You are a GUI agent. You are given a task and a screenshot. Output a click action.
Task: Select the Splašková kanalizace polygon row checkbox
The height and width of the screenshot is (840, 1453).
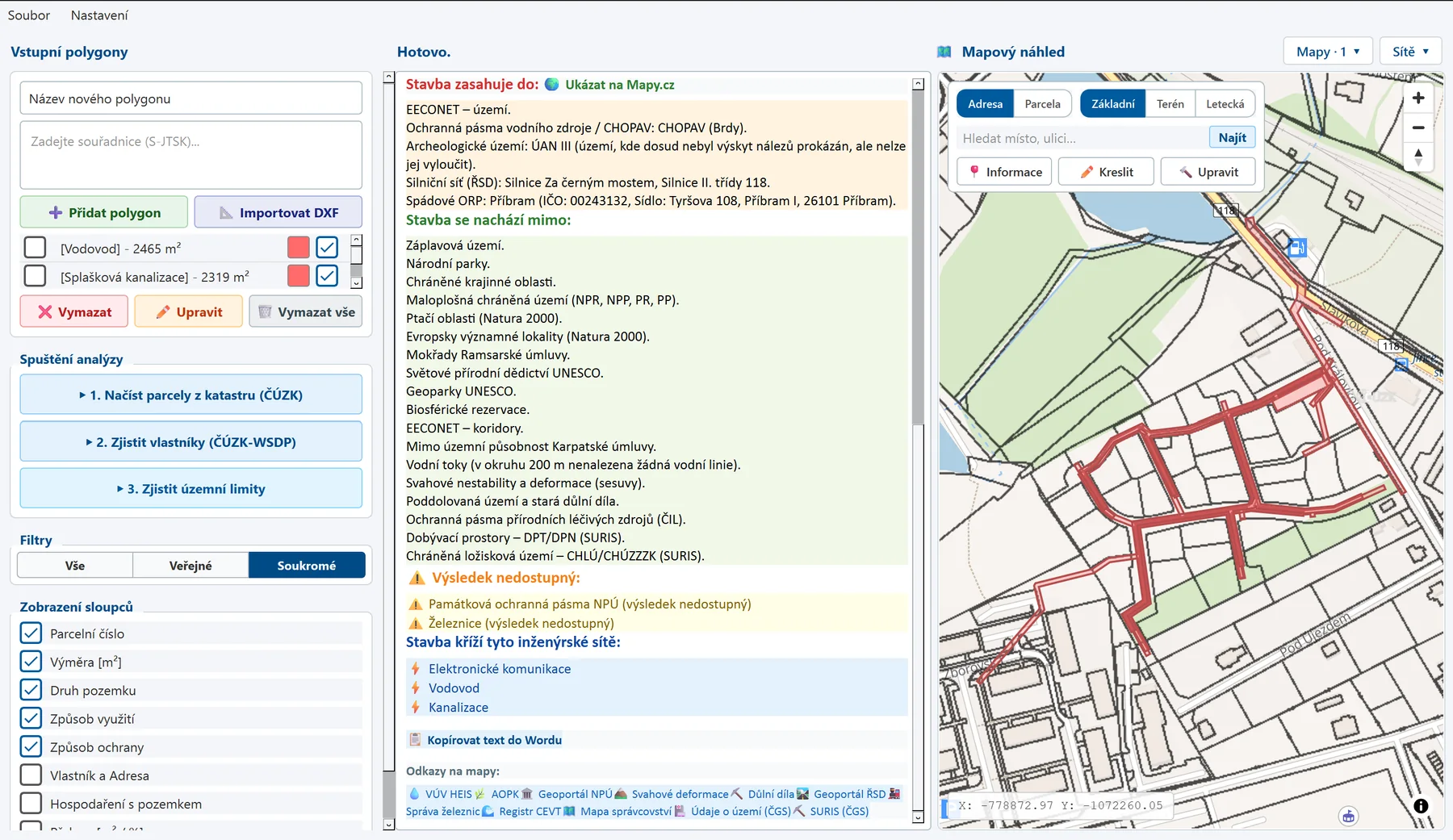coord(35,276)
